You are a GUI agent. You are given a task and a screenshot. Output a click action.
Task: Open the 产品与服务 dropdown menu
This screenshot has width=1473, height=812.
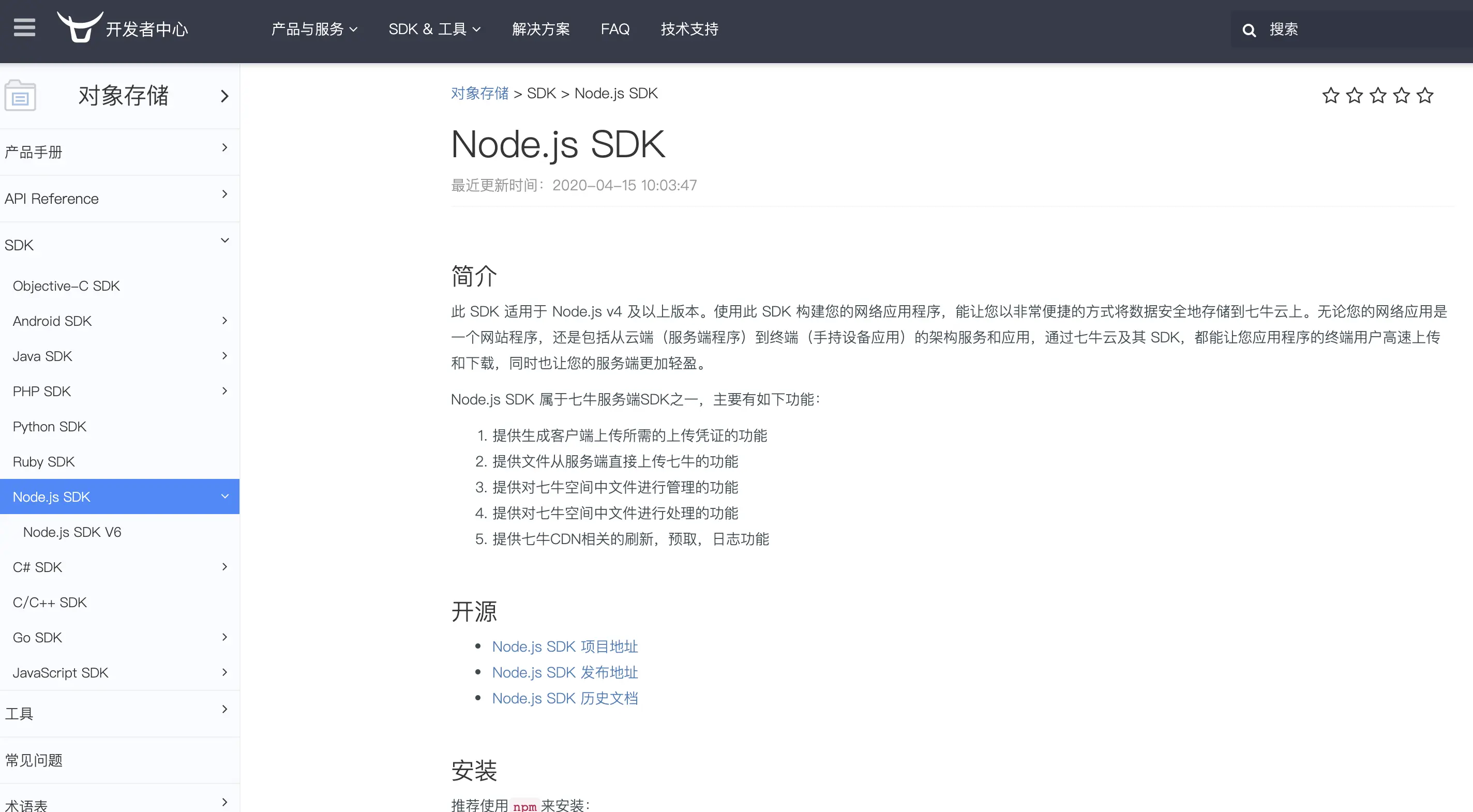coord(314,29)
